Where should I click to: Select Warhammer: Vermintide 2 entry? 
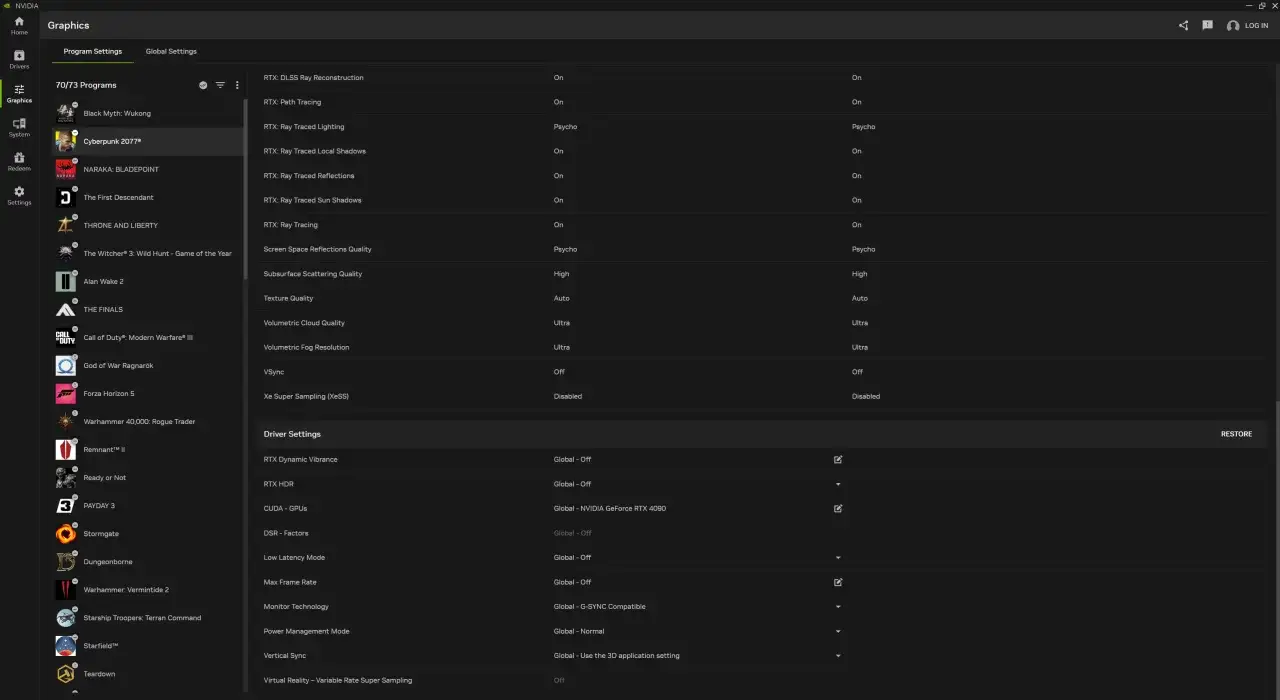point(149,589)
